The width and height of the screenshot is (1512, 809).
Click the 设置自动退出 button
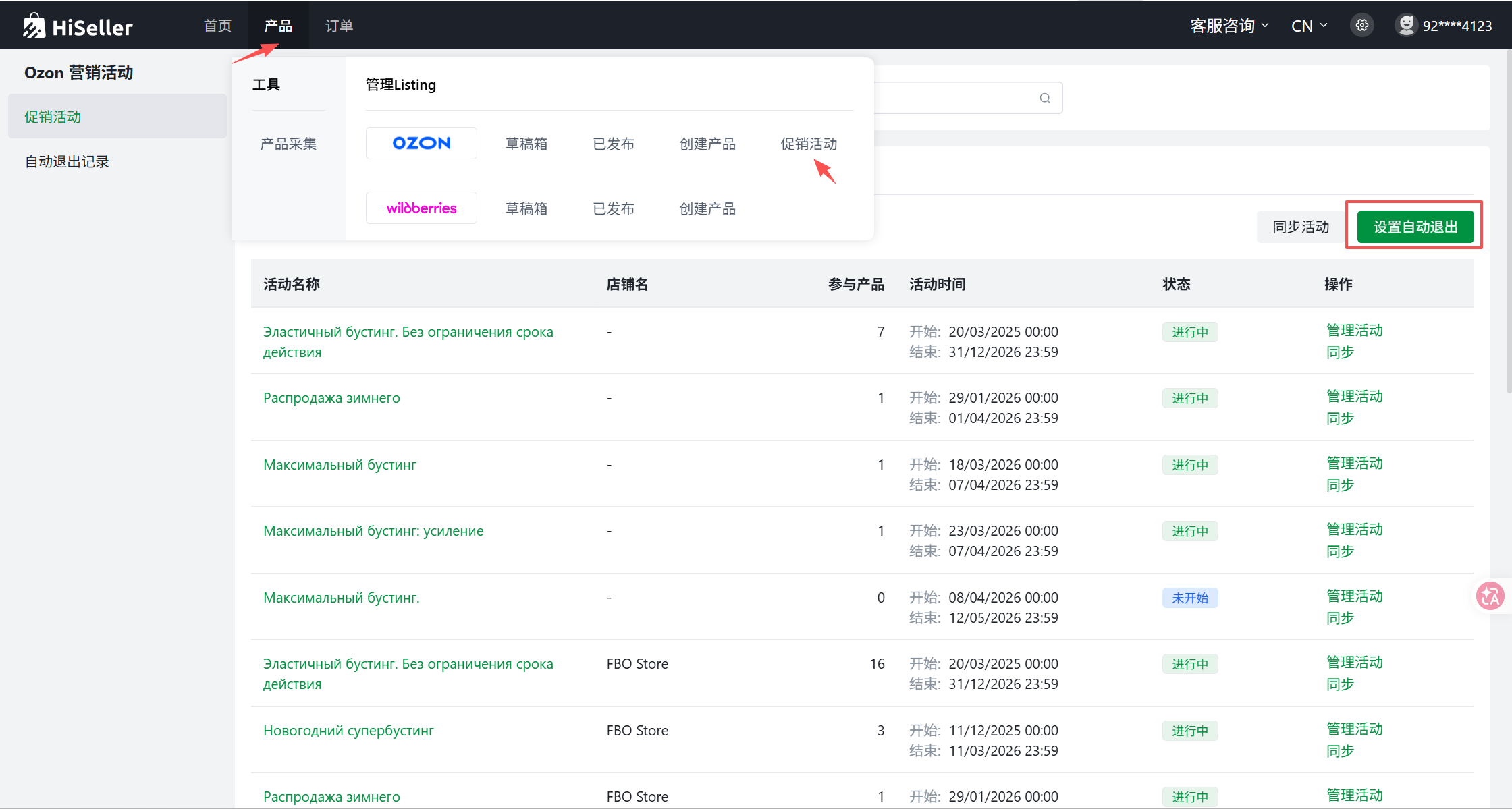[1415, 227]
